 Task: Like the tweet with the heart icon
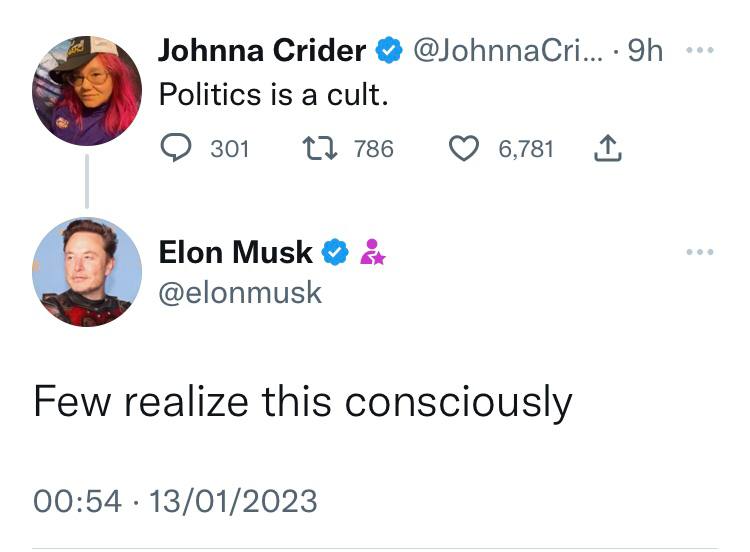coord(464,149)
